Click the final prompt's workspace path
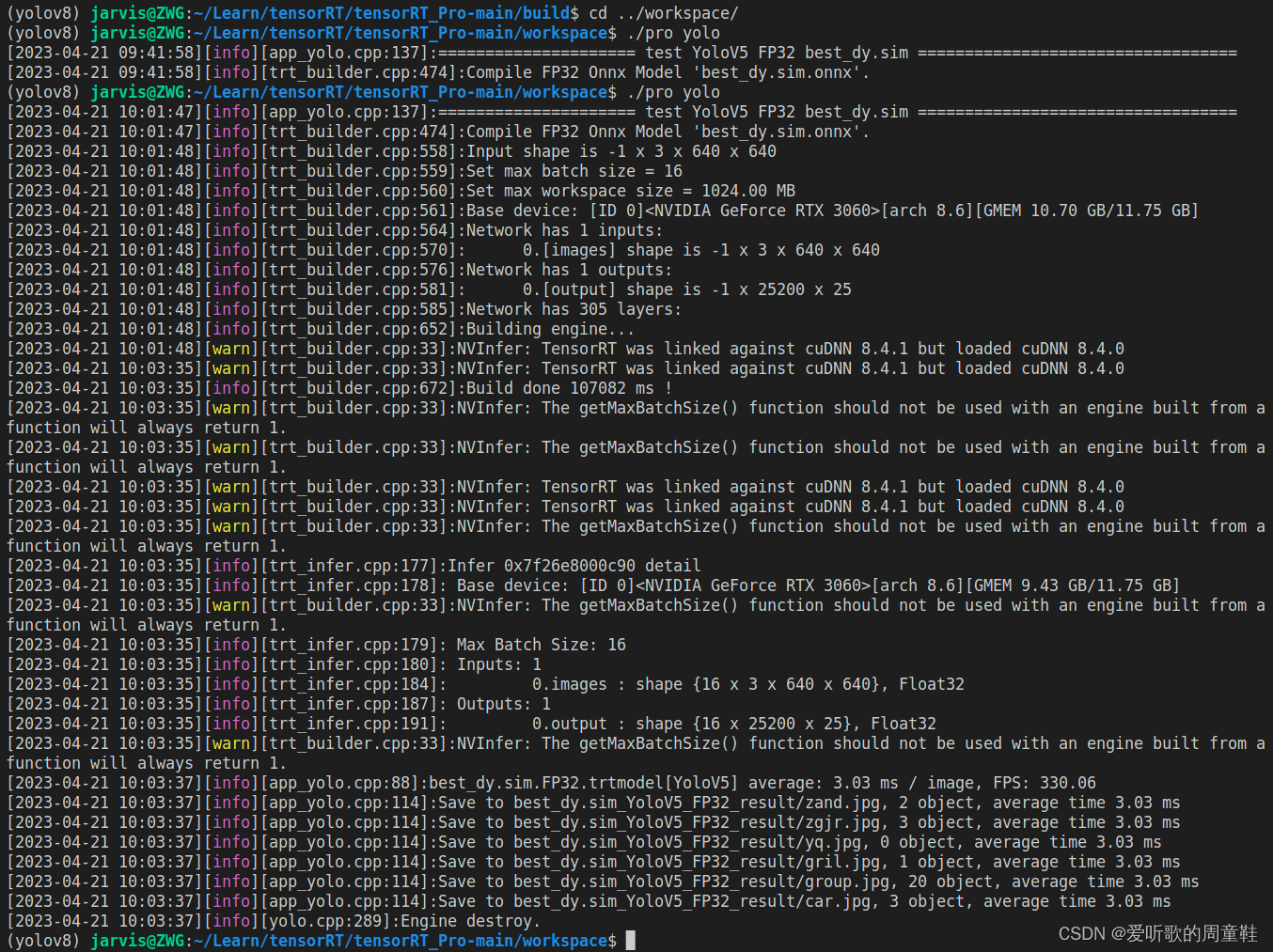 (401, 941)
